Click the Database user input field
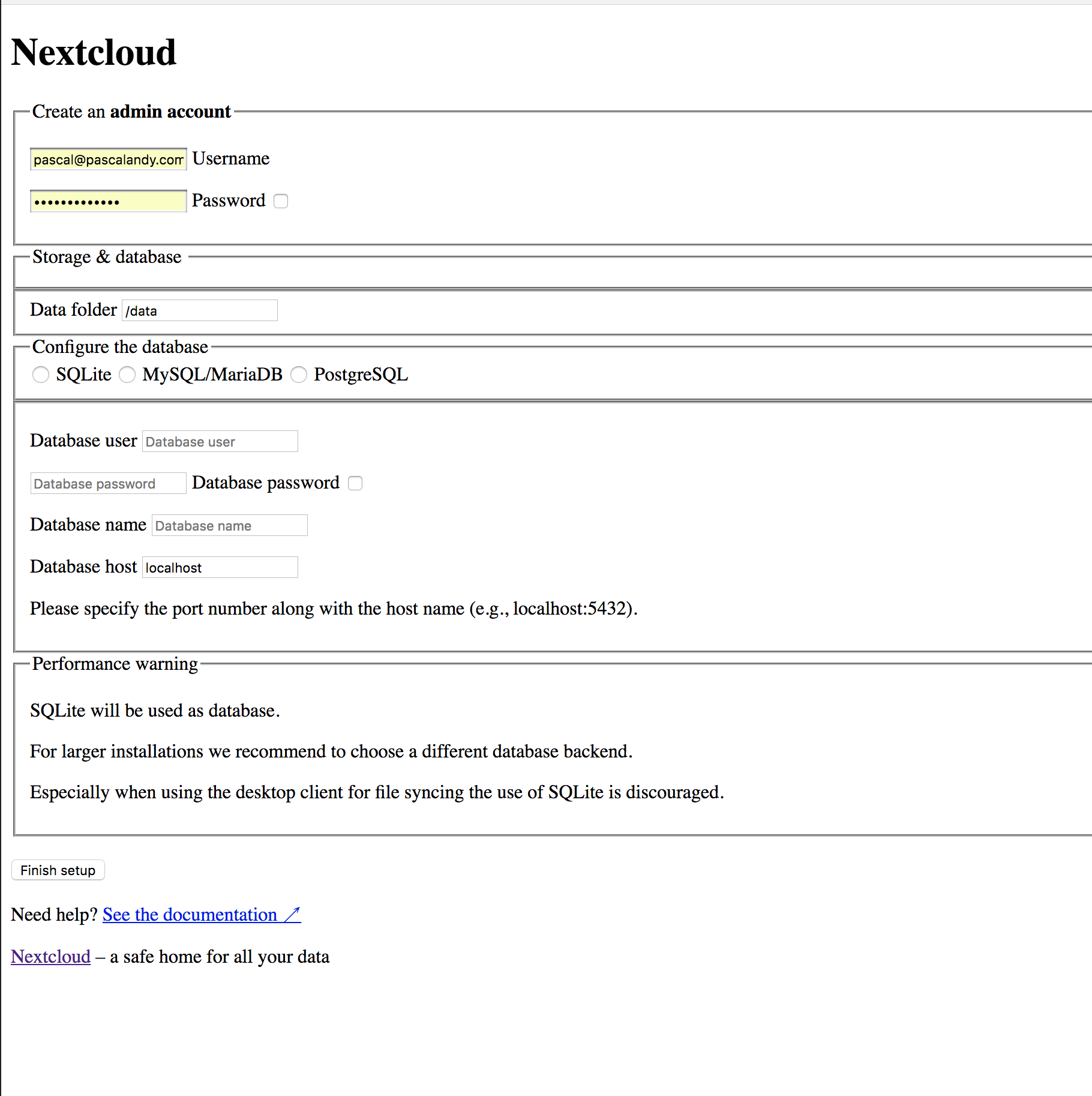The image size is (1092, 1096). pyautogui.click(x=220, y=441)
